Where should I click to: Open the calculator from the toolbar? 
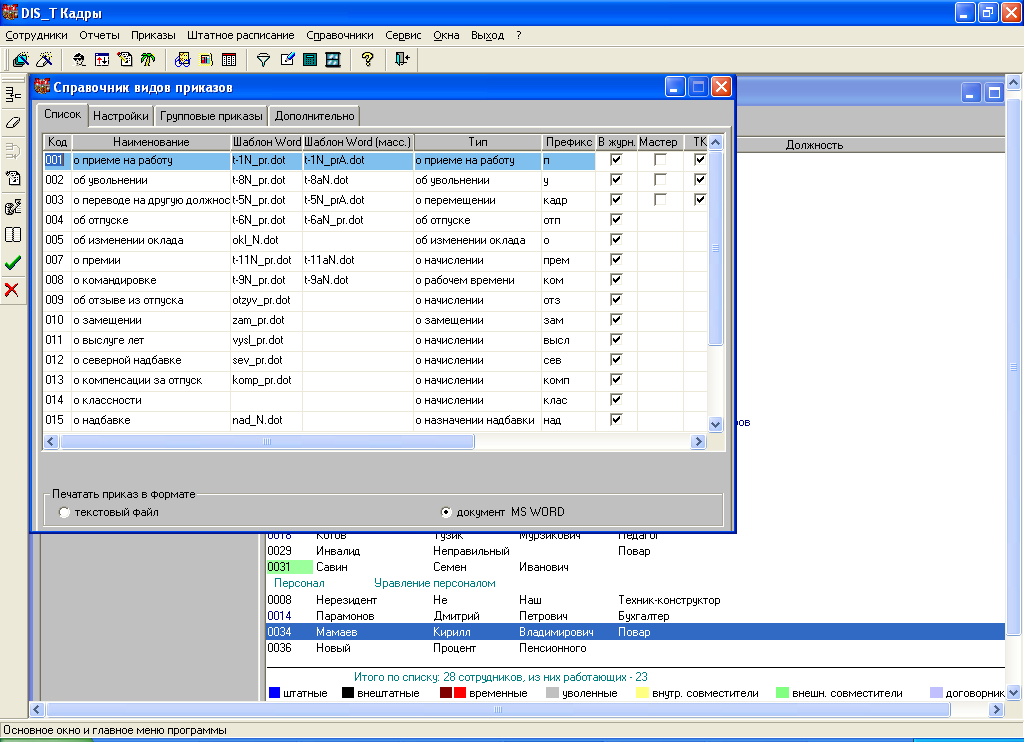[x=310, y=60]
